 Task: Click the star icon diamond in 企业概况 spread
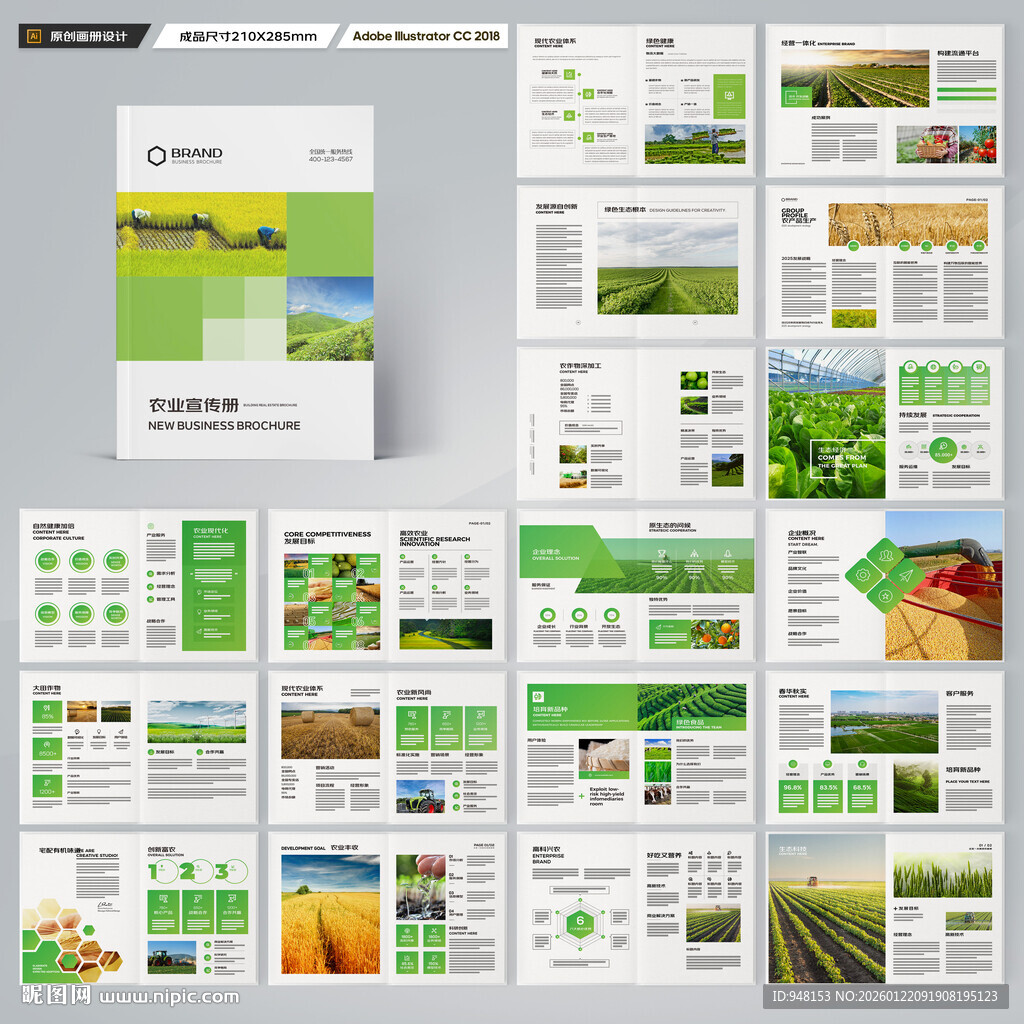886,596
